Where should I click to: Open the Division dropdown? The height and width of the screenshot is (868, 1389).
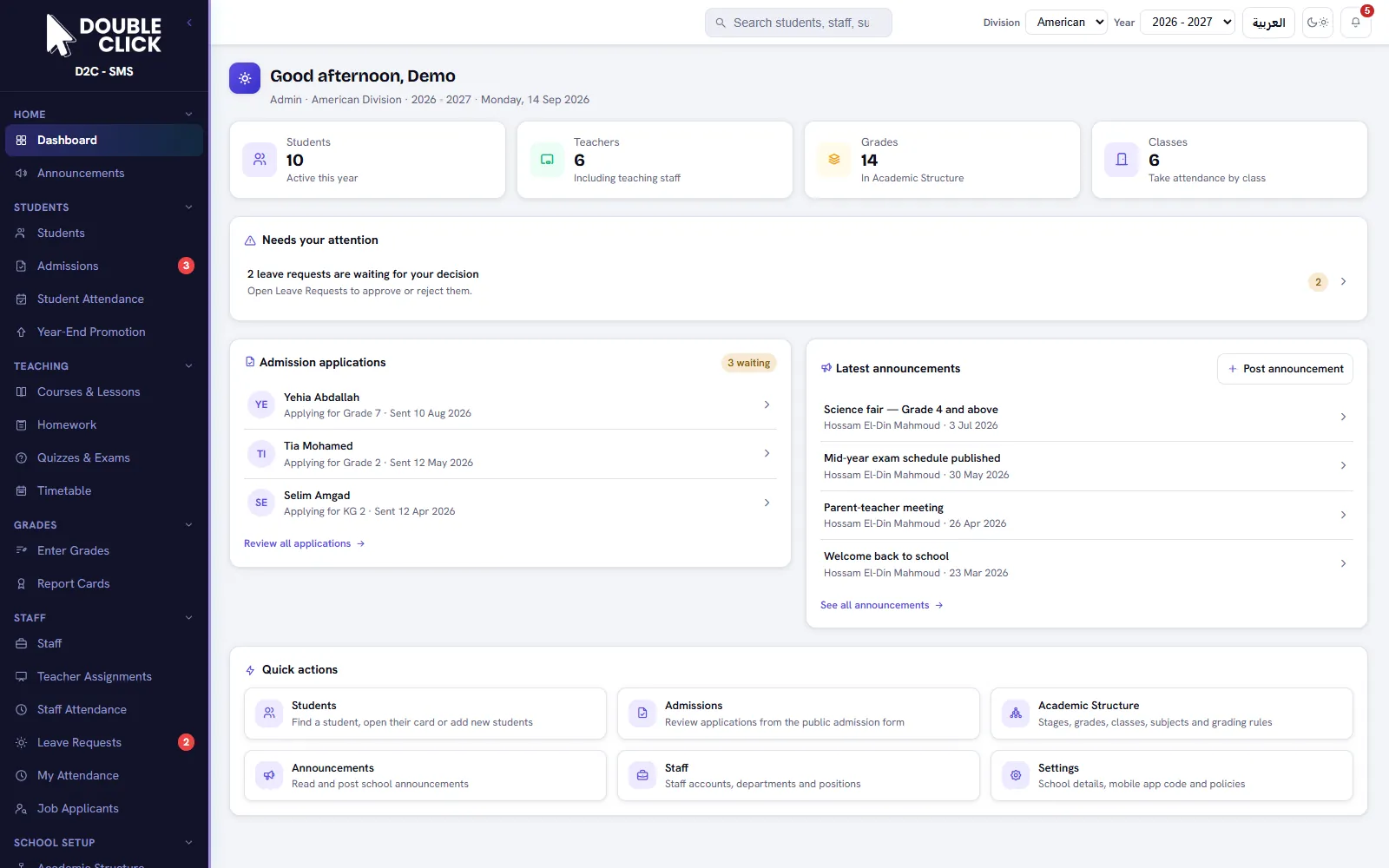pyautogui.click(x=1066, y=22)
